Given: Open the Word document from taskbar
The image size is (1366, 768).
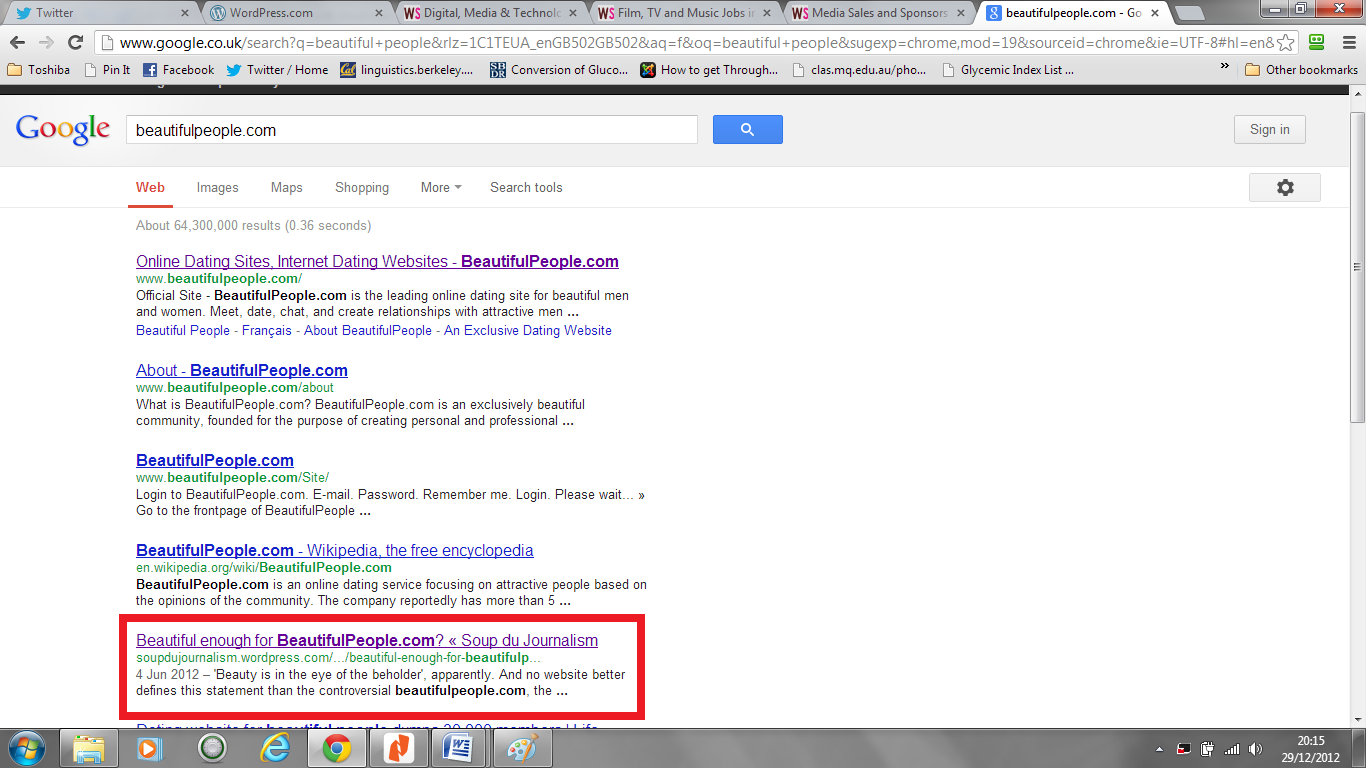Looking at the screenshot, I should point(460,748).
